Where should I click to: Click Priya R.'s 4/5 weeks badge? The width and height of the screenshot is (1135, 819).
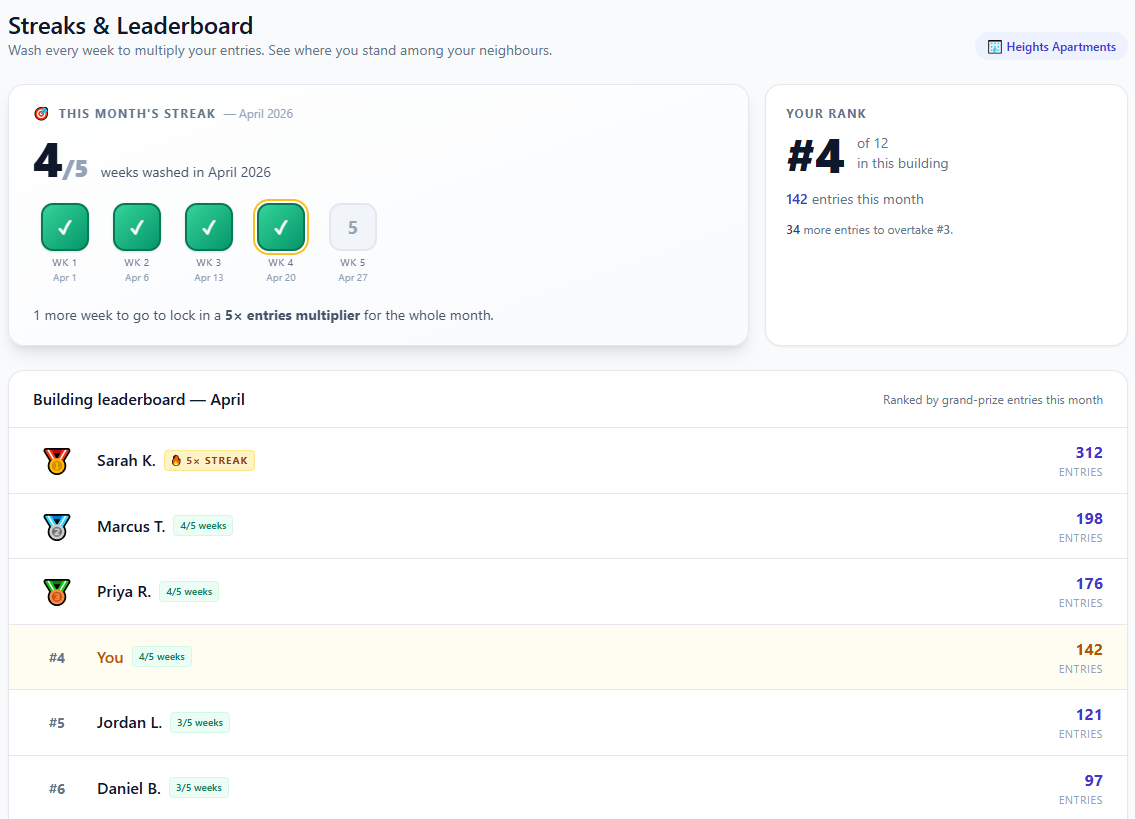(189, 592)
